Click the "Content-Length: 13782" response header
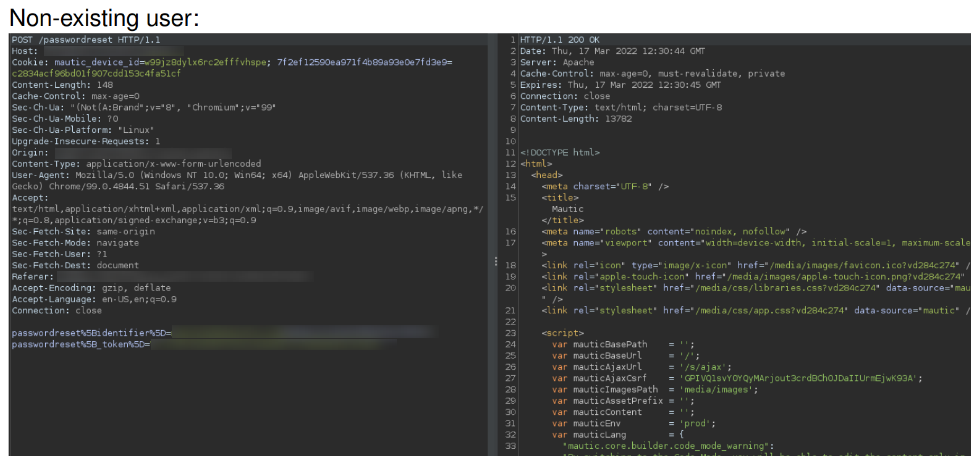Viewport: 971px width, 456px height. pyautogui.click(x=576, y=118)
